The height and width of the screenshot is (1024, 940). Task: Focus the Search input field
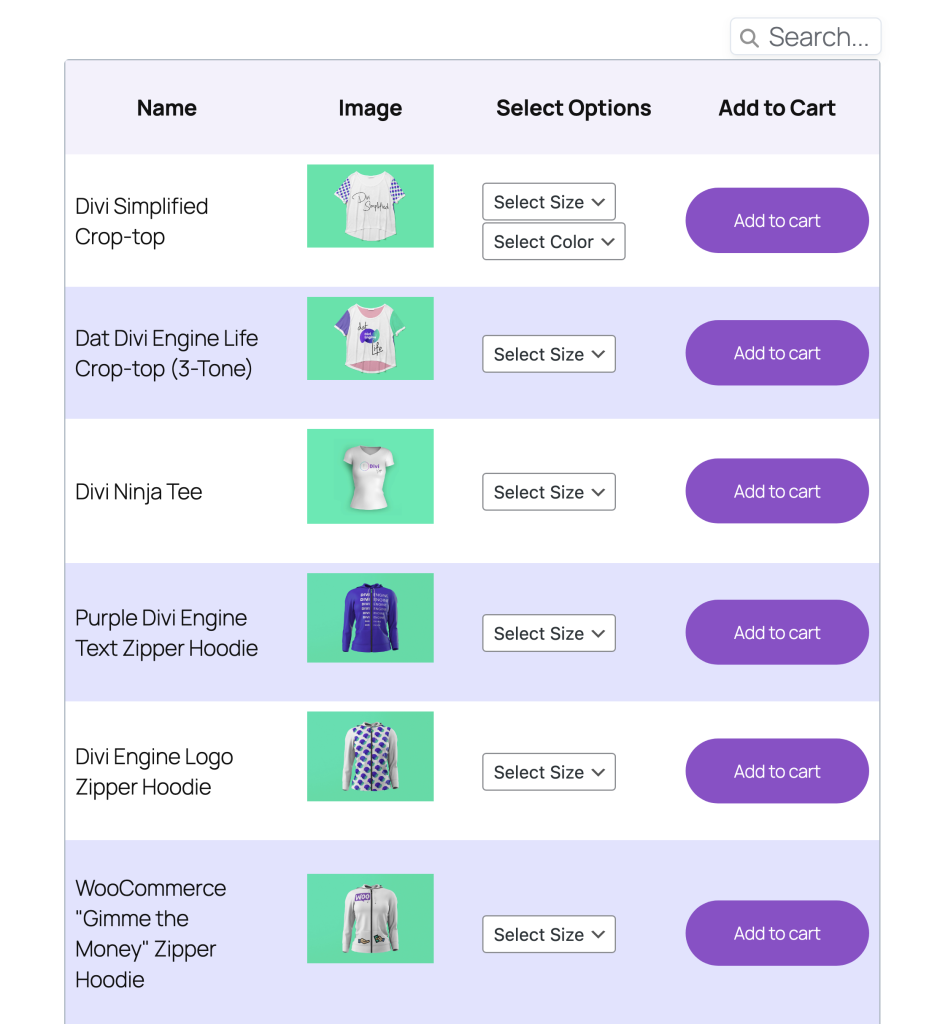(805, 37)
